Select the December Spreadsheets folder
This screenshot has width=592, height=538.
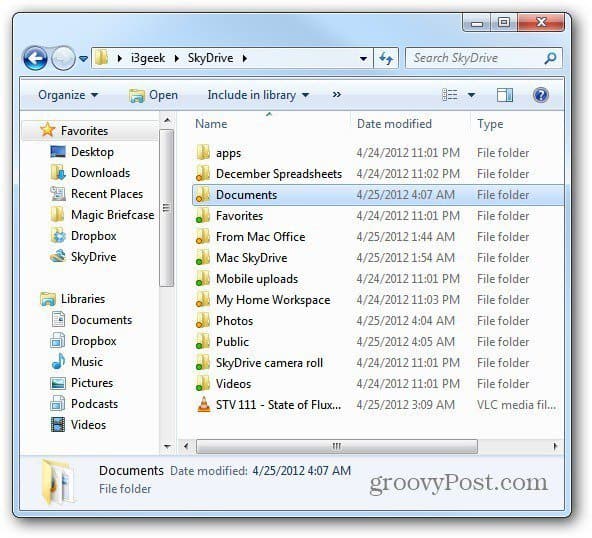tap(378, 174)
